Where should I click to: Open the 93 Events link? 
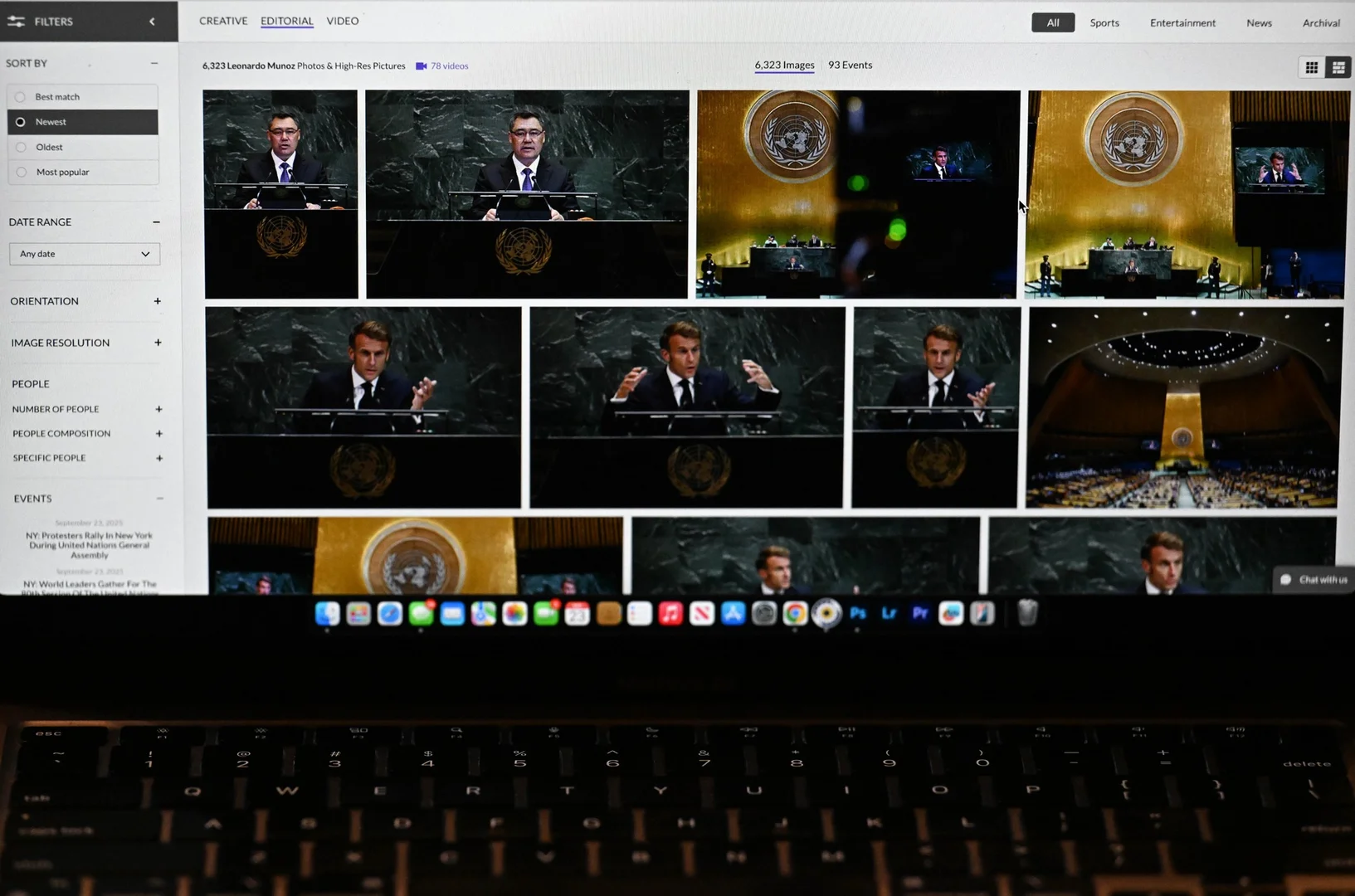tap(850, 65)
